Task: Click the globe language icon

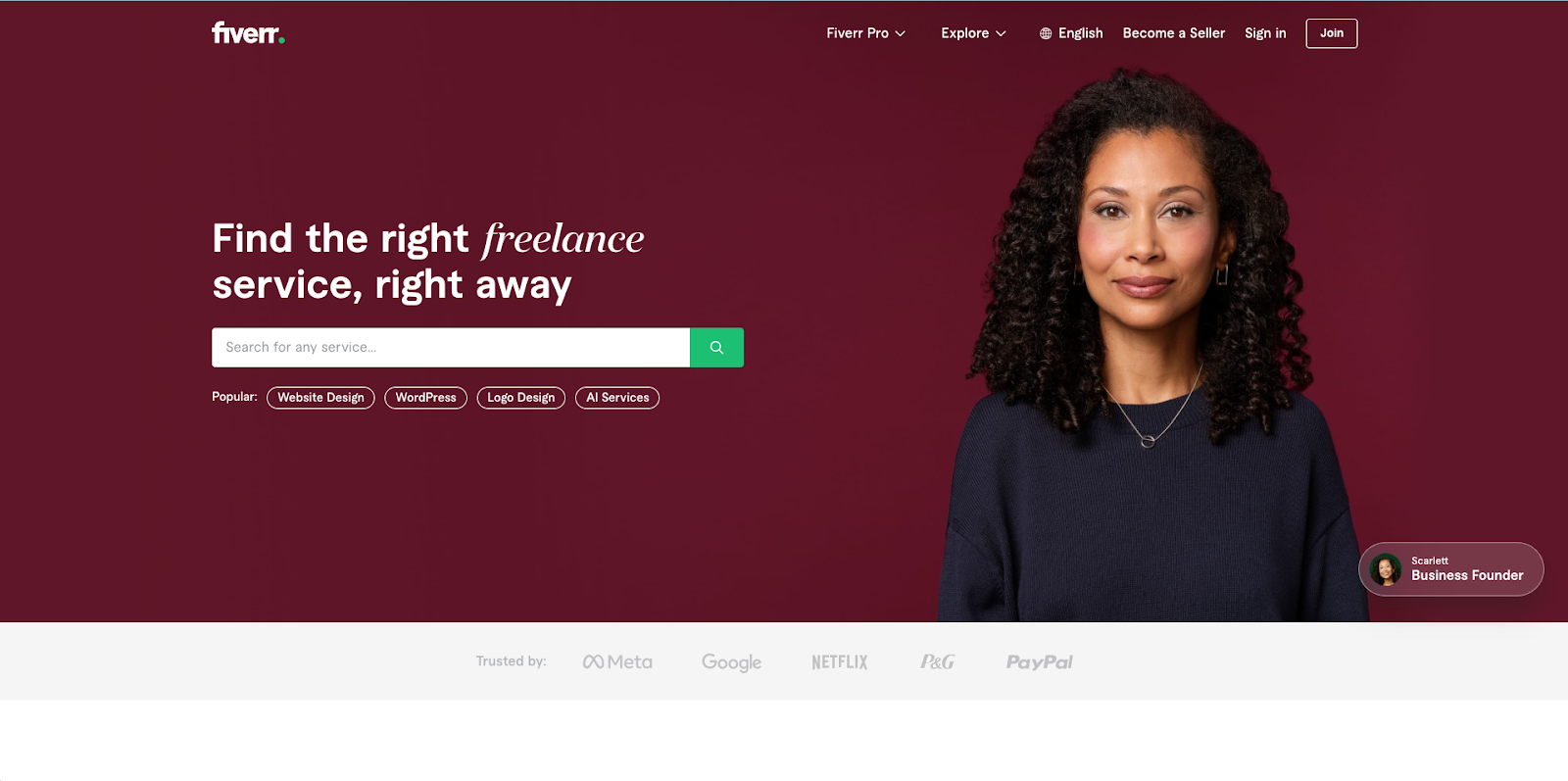Action: coord(1046,33)
